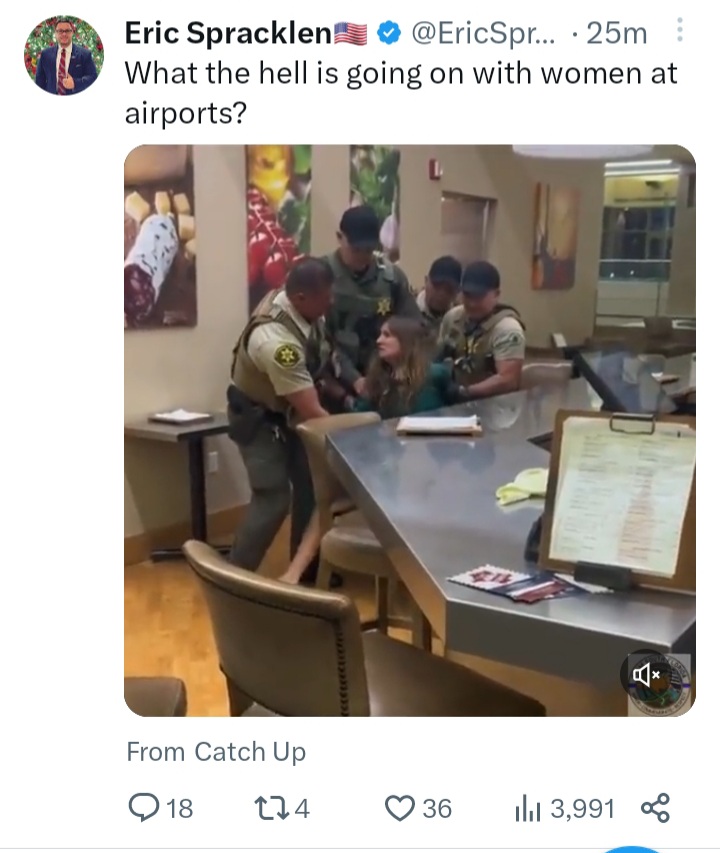Click the 18 replies count
720x853 pixels.
(179, 808)
